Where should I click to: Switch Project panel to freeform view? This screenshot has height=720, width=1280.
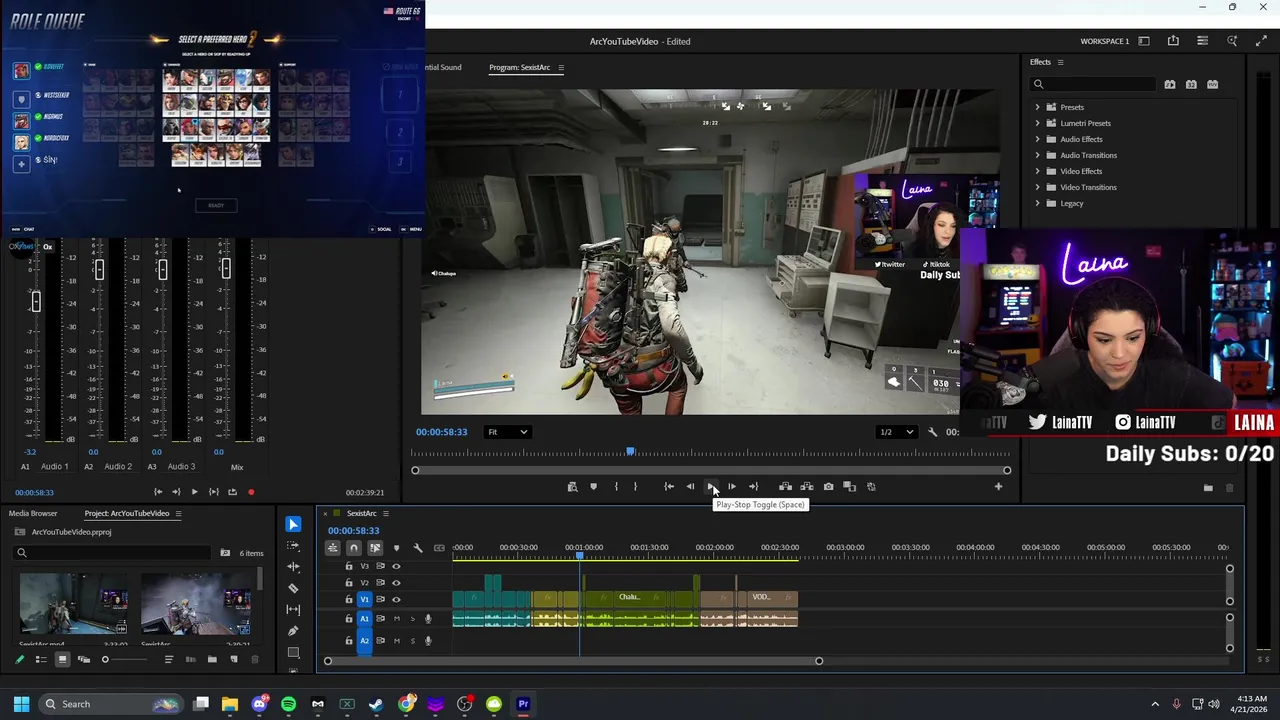[x=84, y=659]
